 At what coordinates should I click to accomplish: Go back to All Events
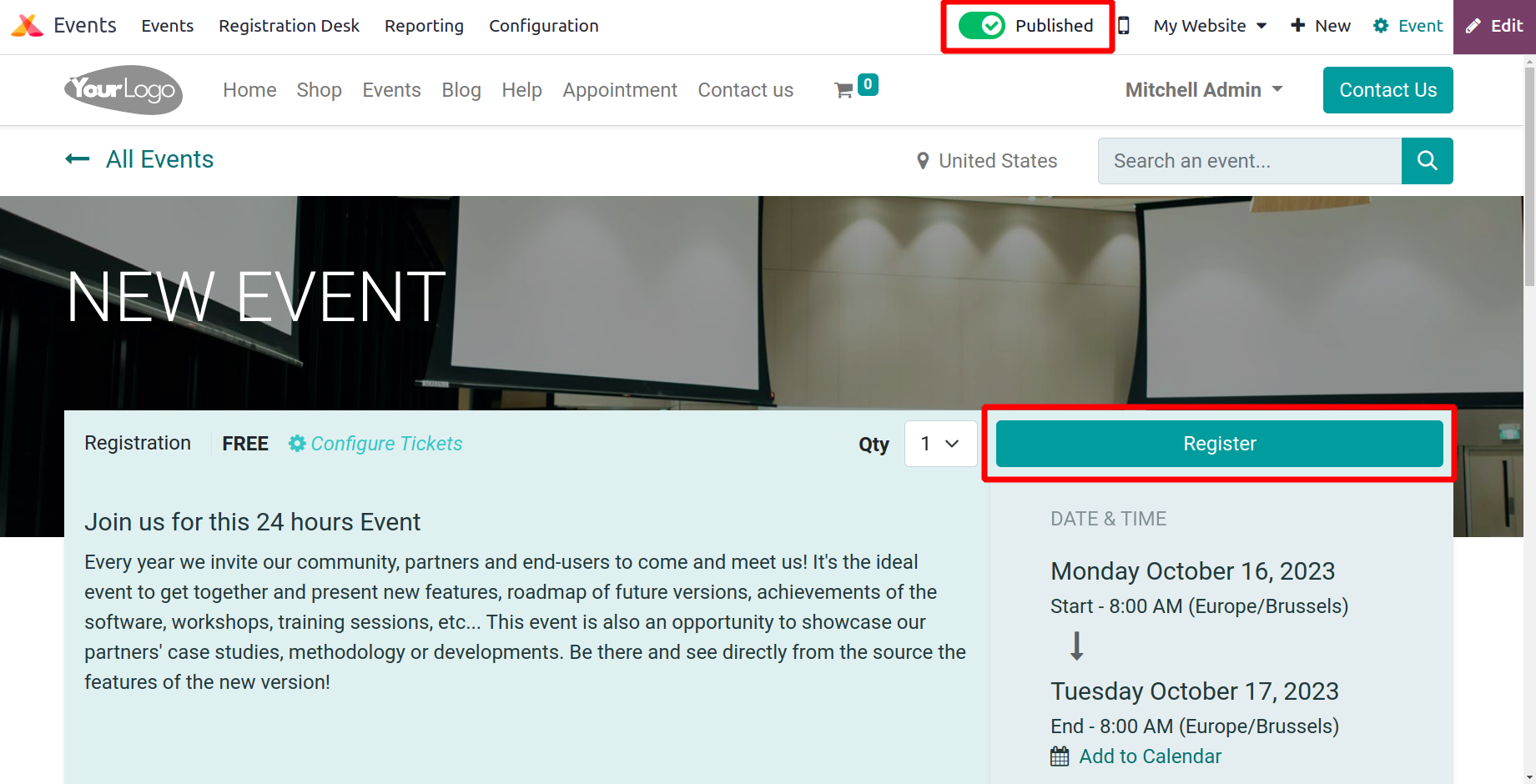159,159
